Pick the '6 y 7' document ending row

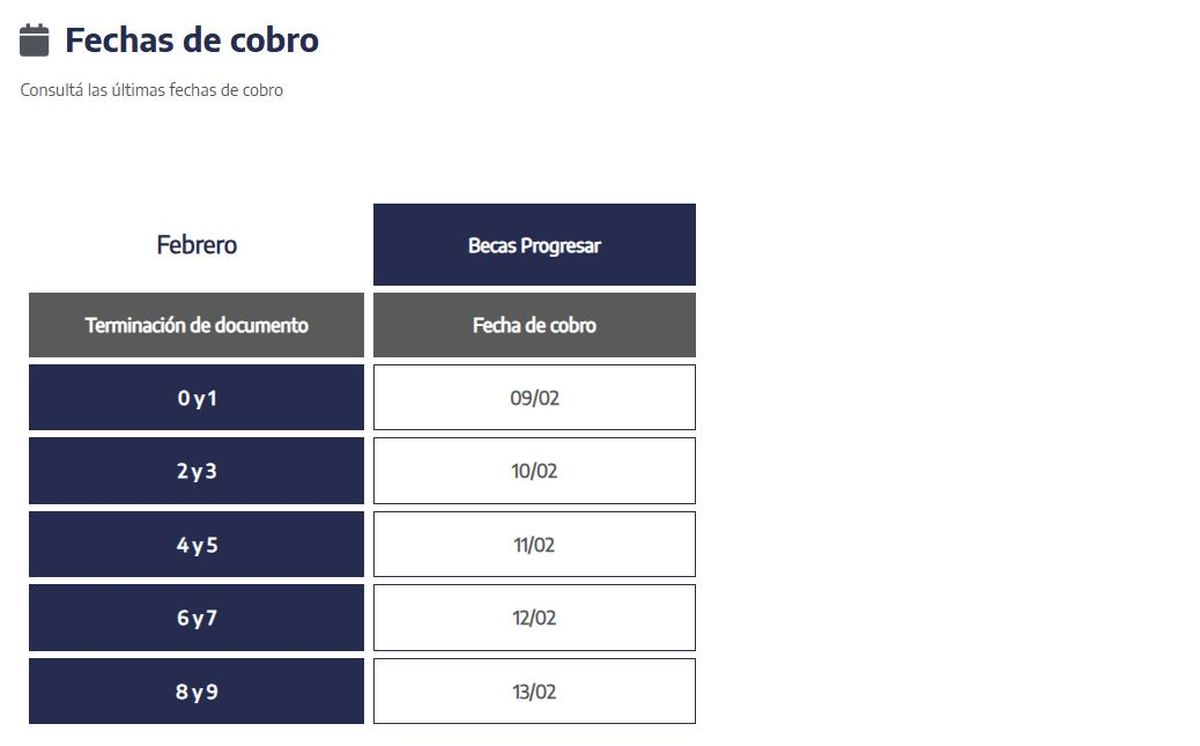point(197,618)
